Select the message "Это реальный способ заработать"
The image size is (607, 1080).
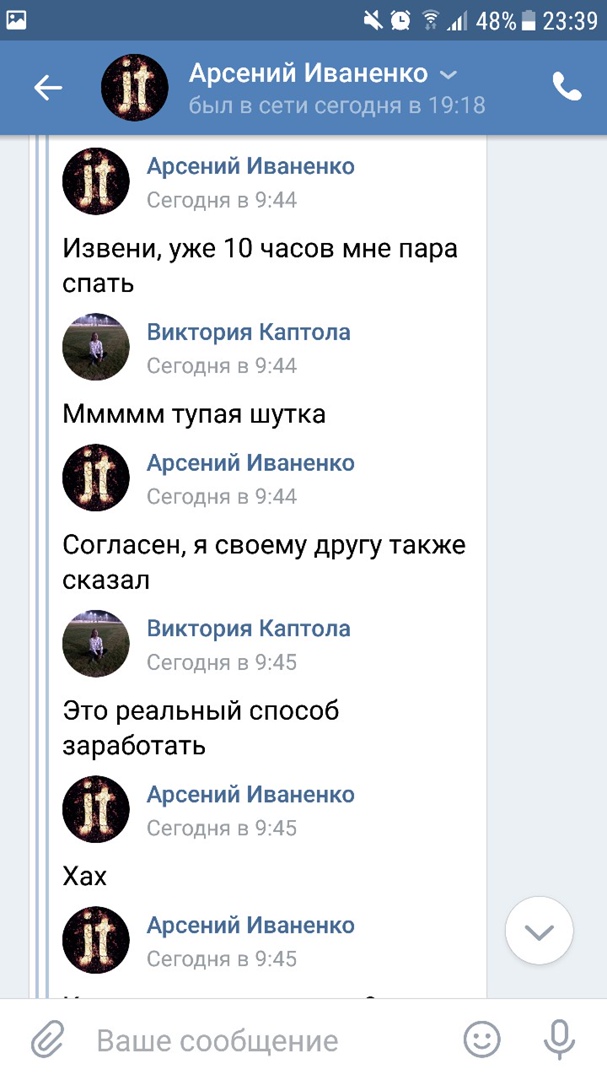[200, 728]
